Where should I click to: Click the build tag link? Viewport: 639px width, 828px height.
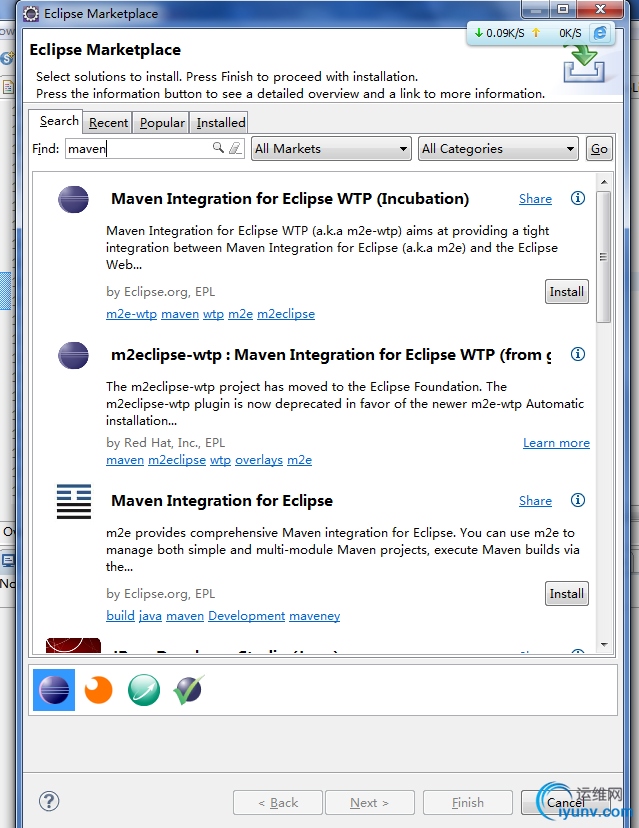(120, 616)
